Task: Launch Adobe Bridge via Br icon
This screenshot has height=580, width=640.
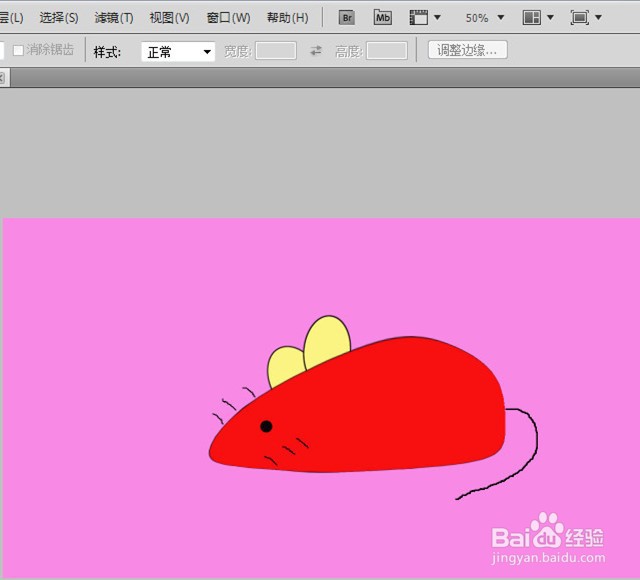Action: click(x=347, y=18)
